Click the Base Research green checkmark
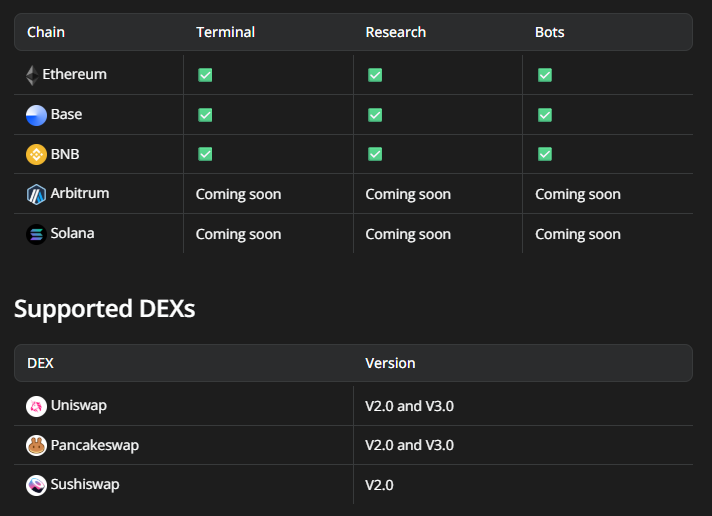The image size is (712, 516). click(375, 115)
